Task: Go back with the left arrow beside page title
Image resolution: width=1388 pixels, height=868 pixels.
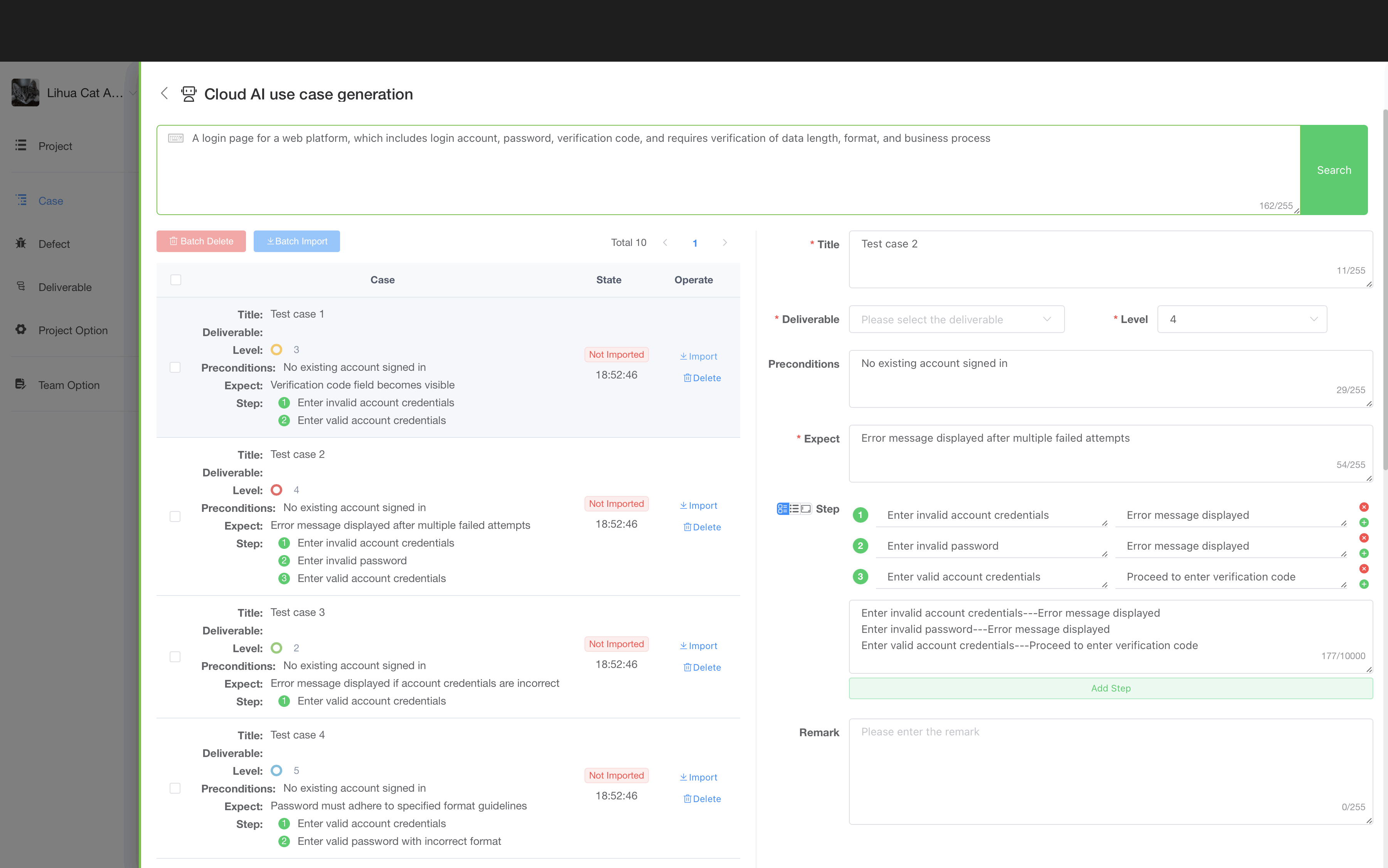Action: point(164,94)
